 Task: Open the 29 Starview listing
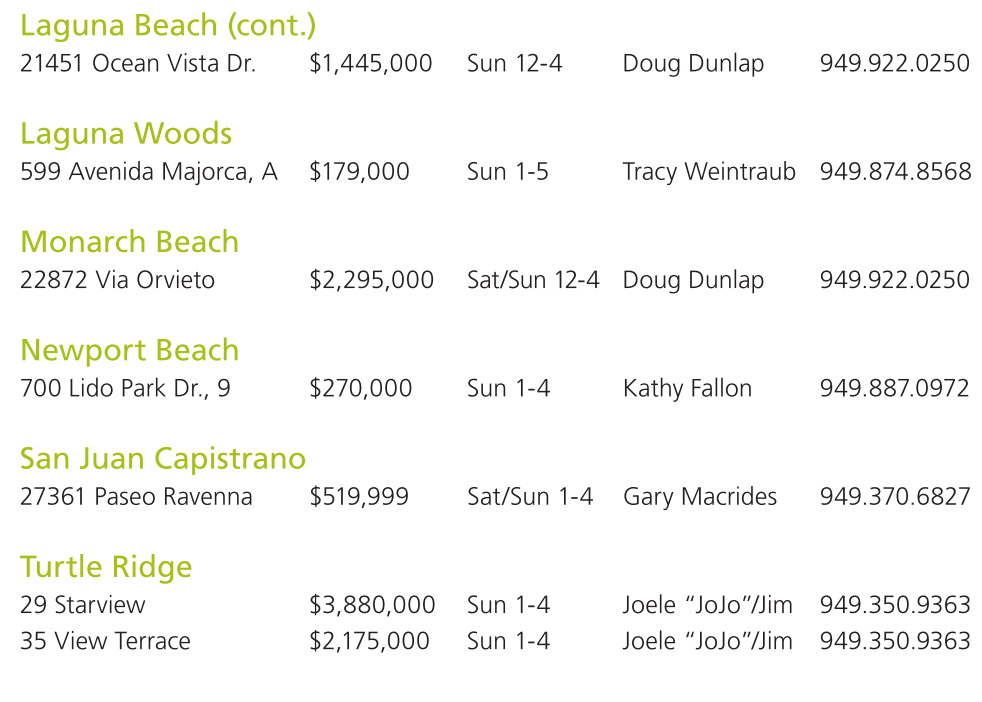(83, 605)
